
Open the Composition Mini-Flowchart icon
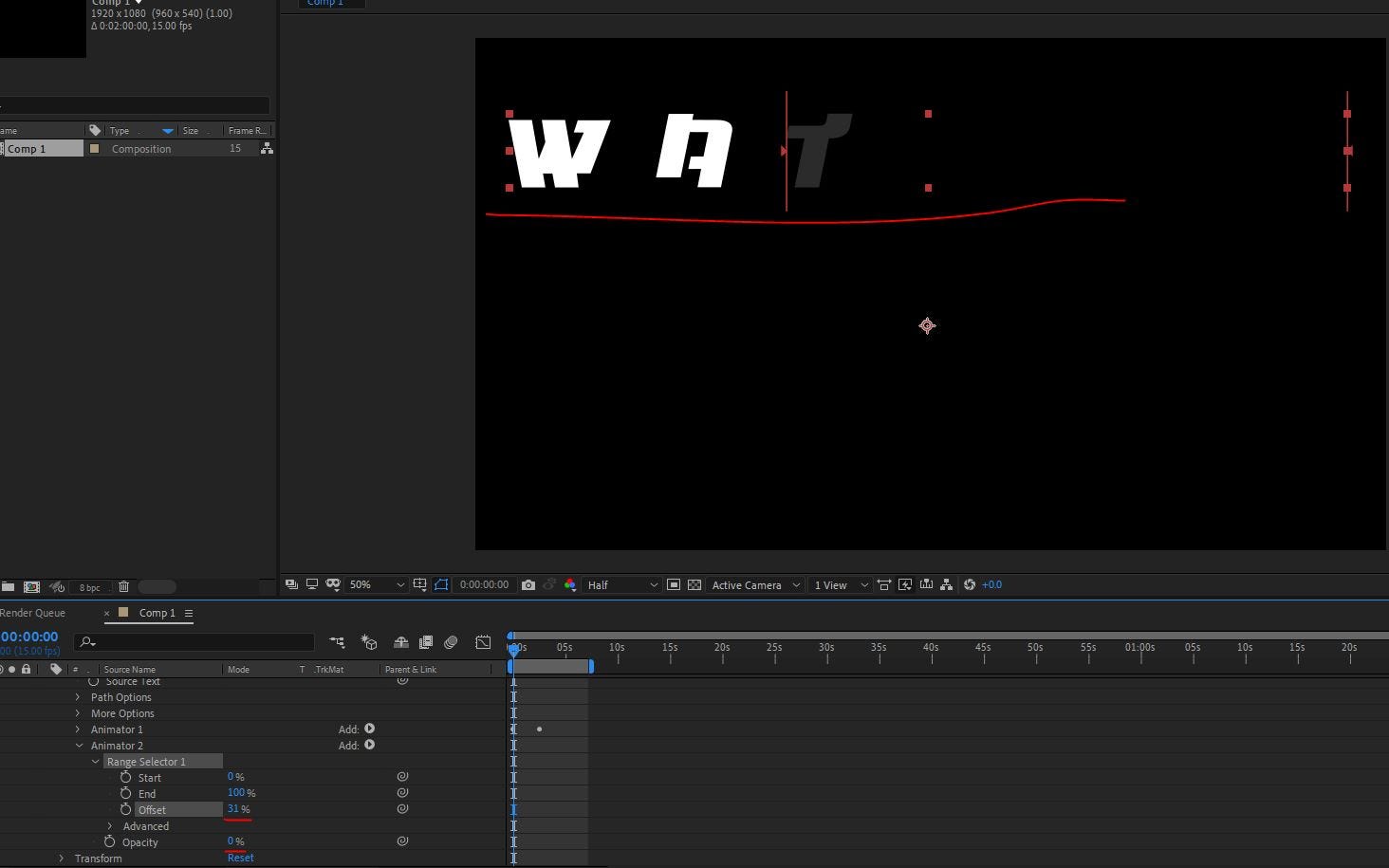(x=337, y=642)
